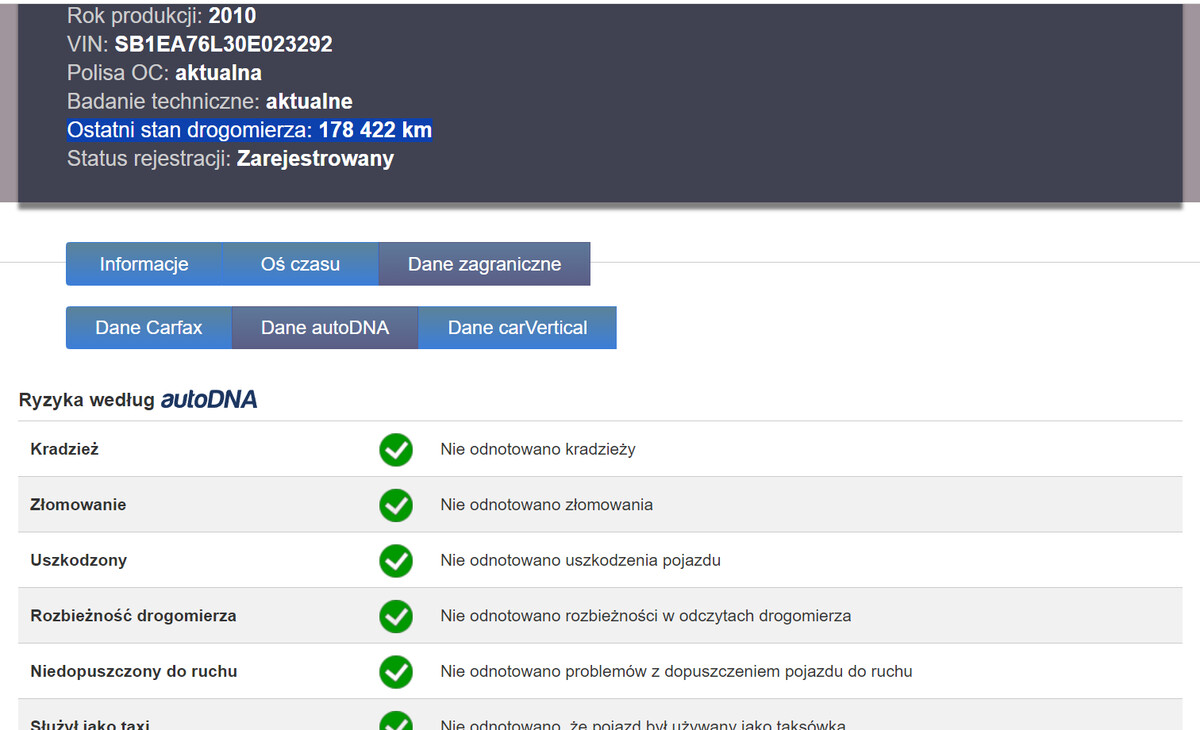Select the Dane autoDNA sub-tab
This screenshot has width=1200, height=730.
(x=325, y=328)
